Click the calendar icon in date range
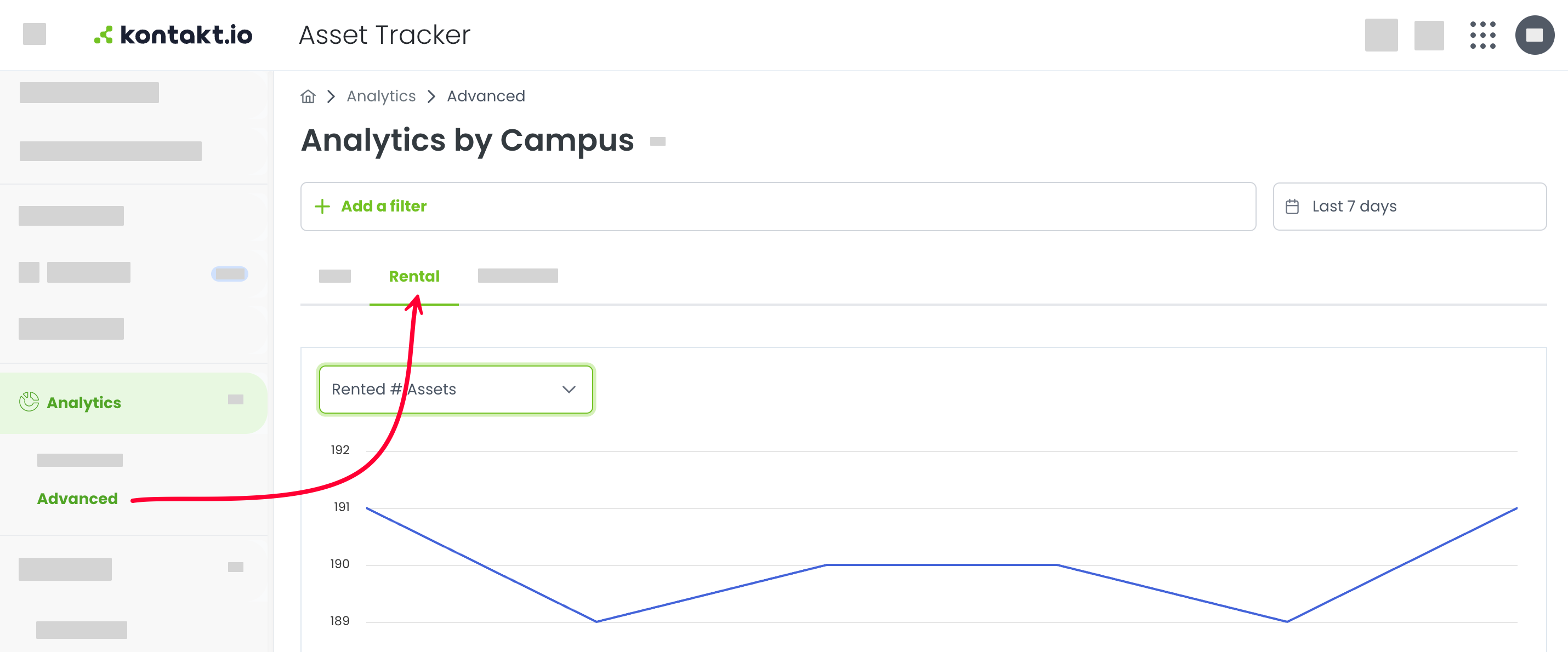 1292,207
